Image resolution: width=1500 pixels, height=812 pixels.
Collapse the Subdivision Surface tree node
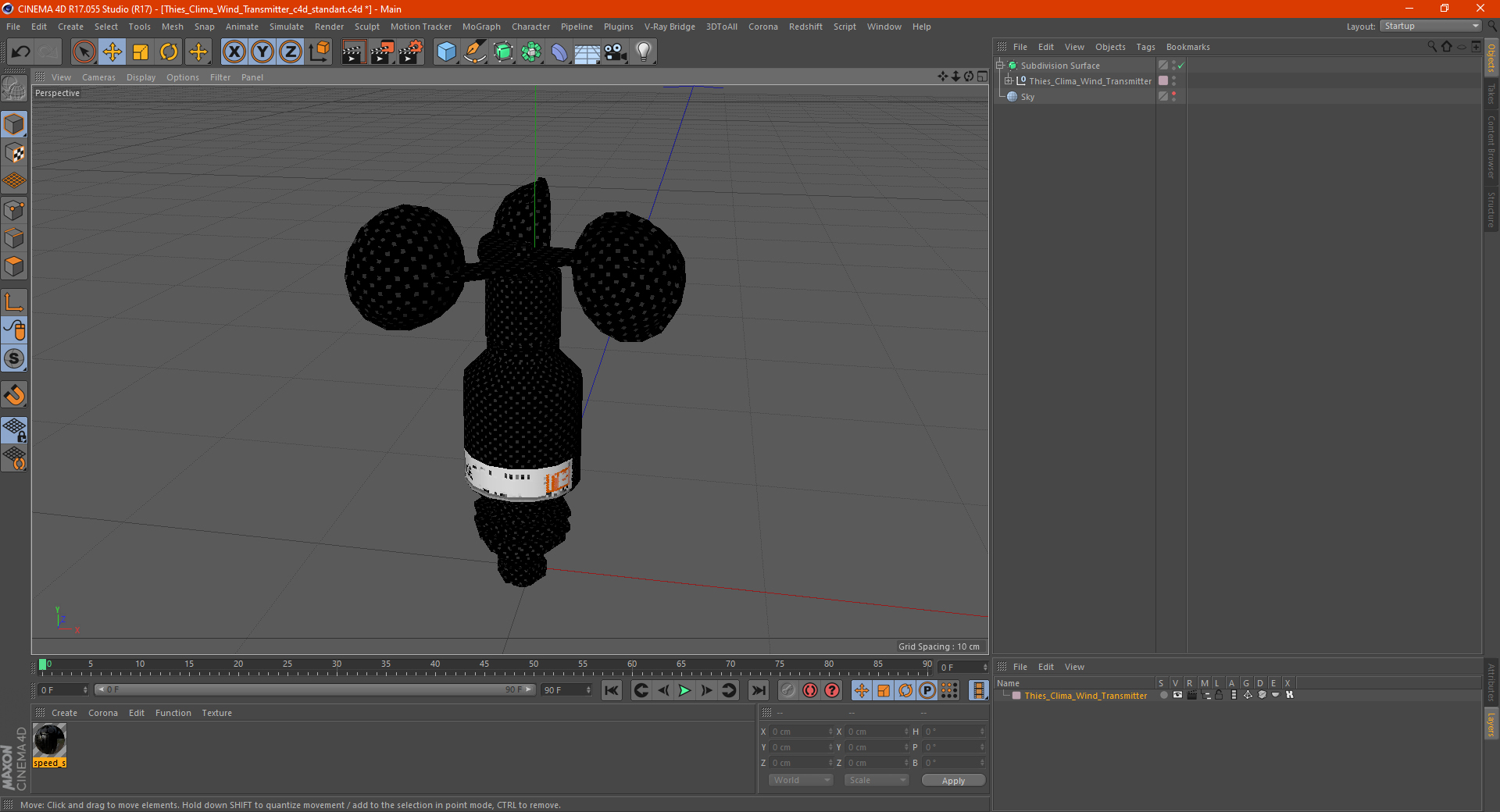pos(1000,66)
